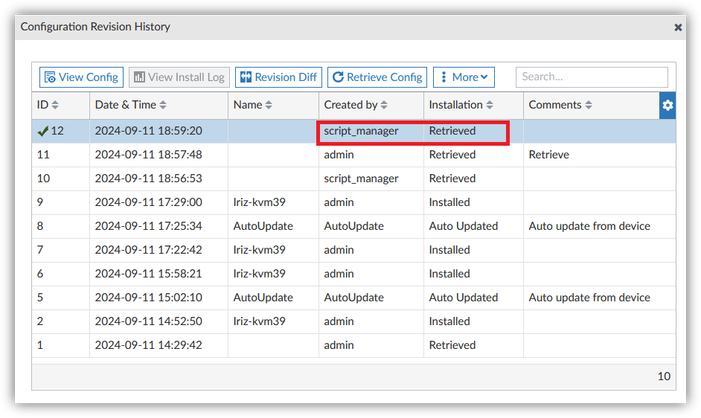This screenshot has height=418, width=701.
Task: Click date 2024-09-11 18:57:48
Action: point(148,155)
